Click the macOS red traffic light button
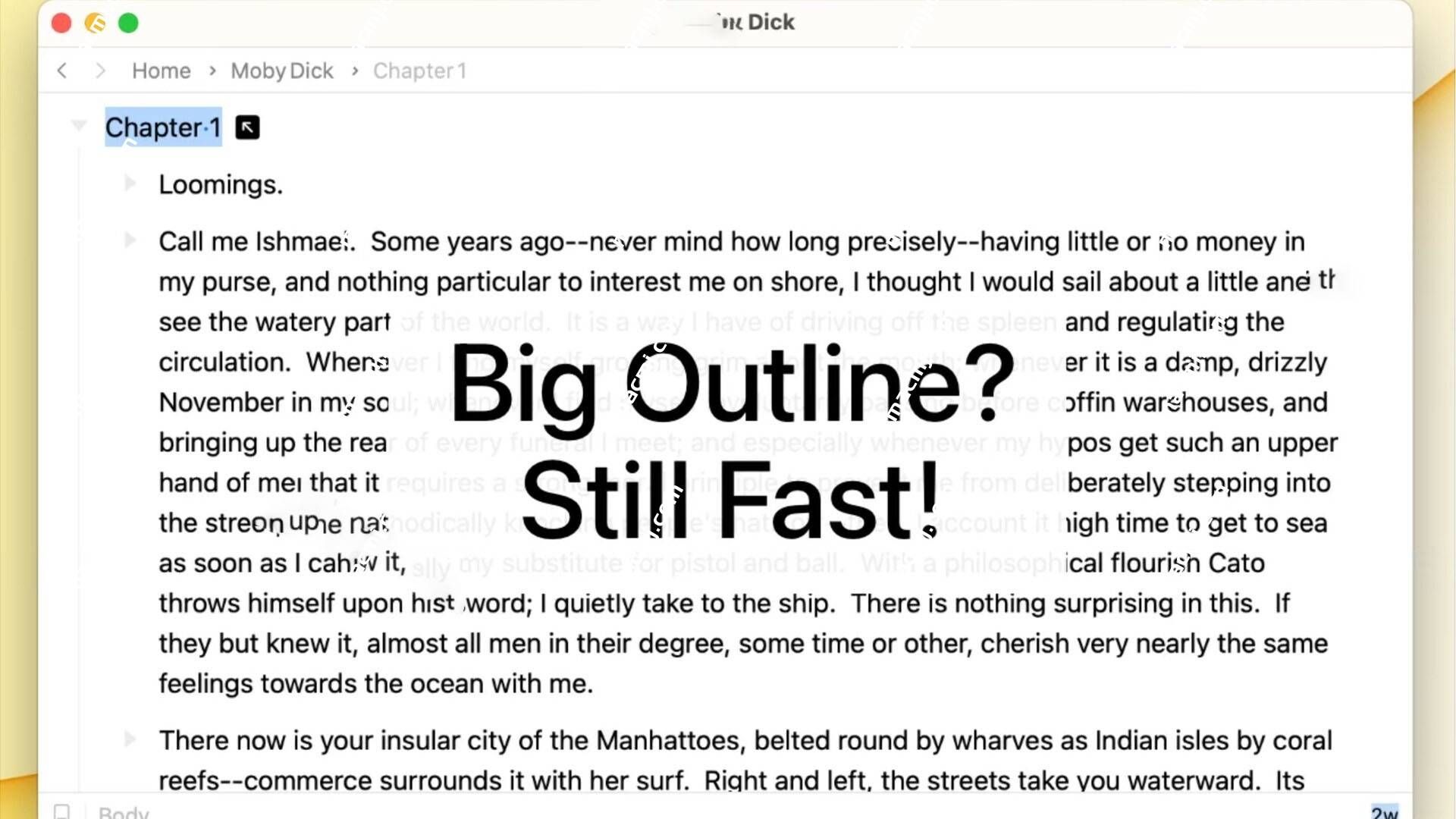1456x819 pixels. click(x=61, y=22)
